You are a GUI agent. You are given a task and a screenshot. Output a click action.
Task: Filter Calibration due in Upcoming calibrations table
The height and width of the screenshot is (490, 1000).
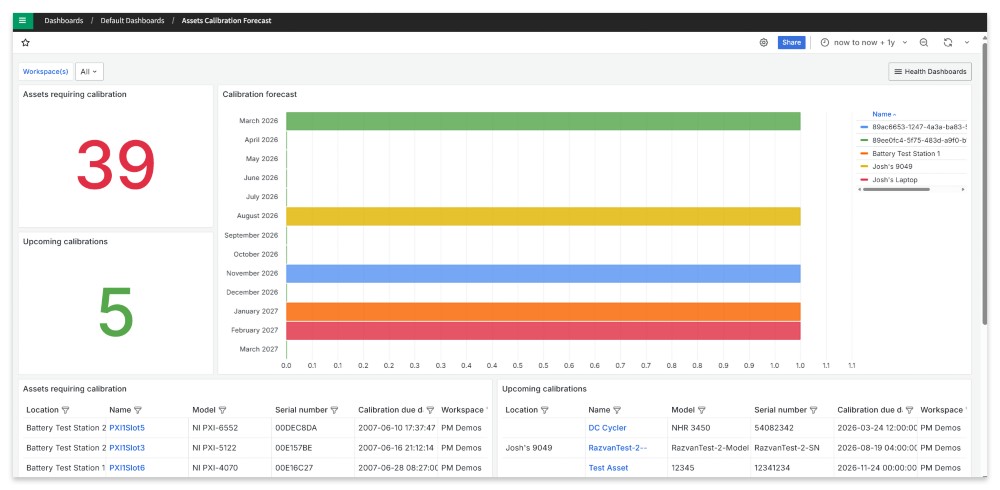point(909,410)
